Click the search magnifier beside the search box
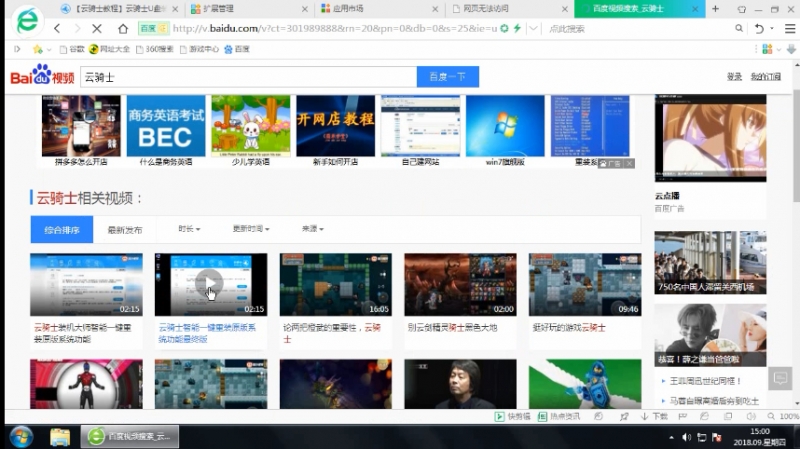The height and width of the screenshot is (449, 800). (739, 29)
